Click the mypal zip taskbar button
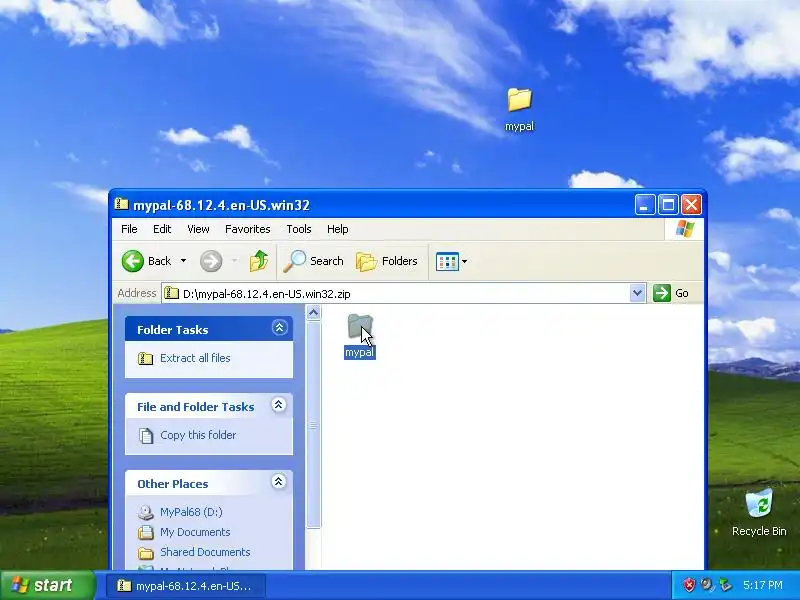This screenshot has width=800, height=600. click(186, 586)
